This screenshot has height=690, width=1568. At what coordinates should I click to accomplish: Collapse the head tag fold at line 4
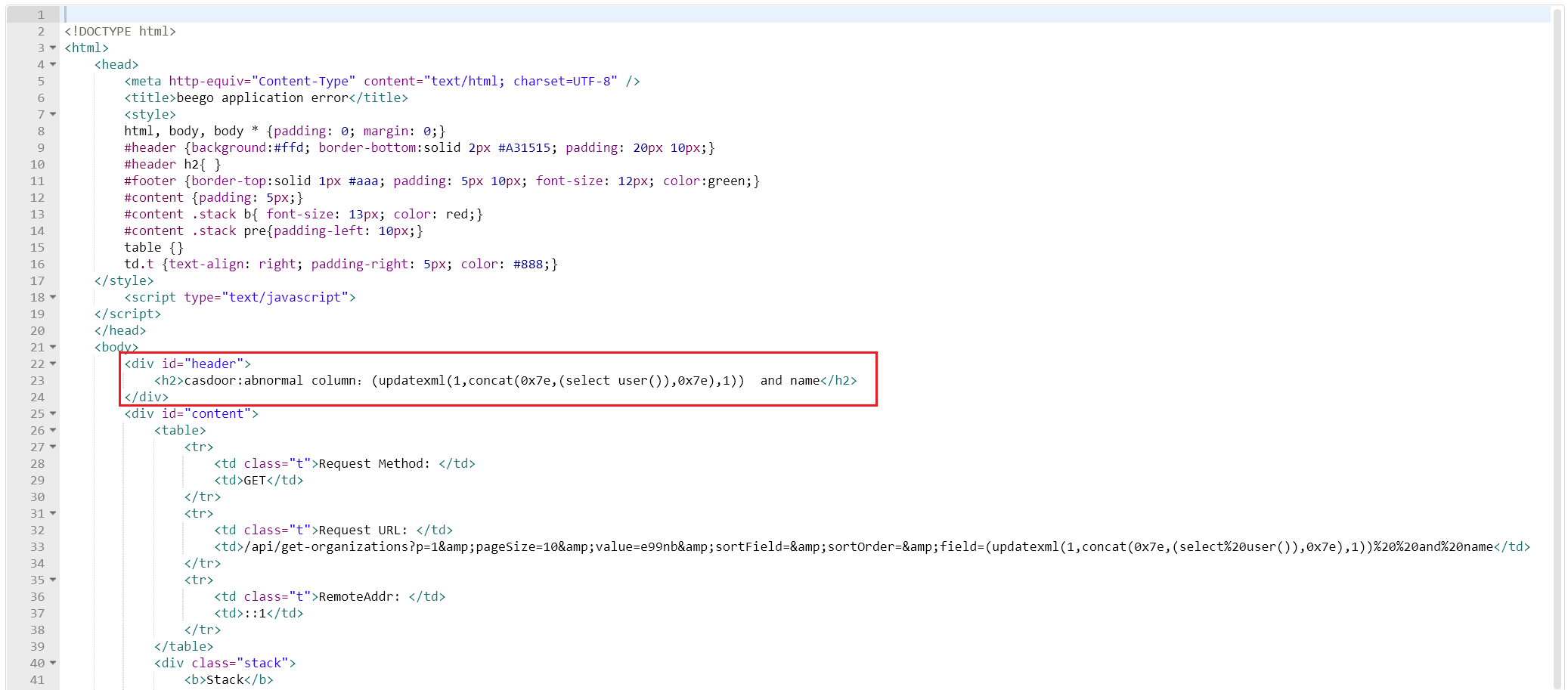coord(53,64)
